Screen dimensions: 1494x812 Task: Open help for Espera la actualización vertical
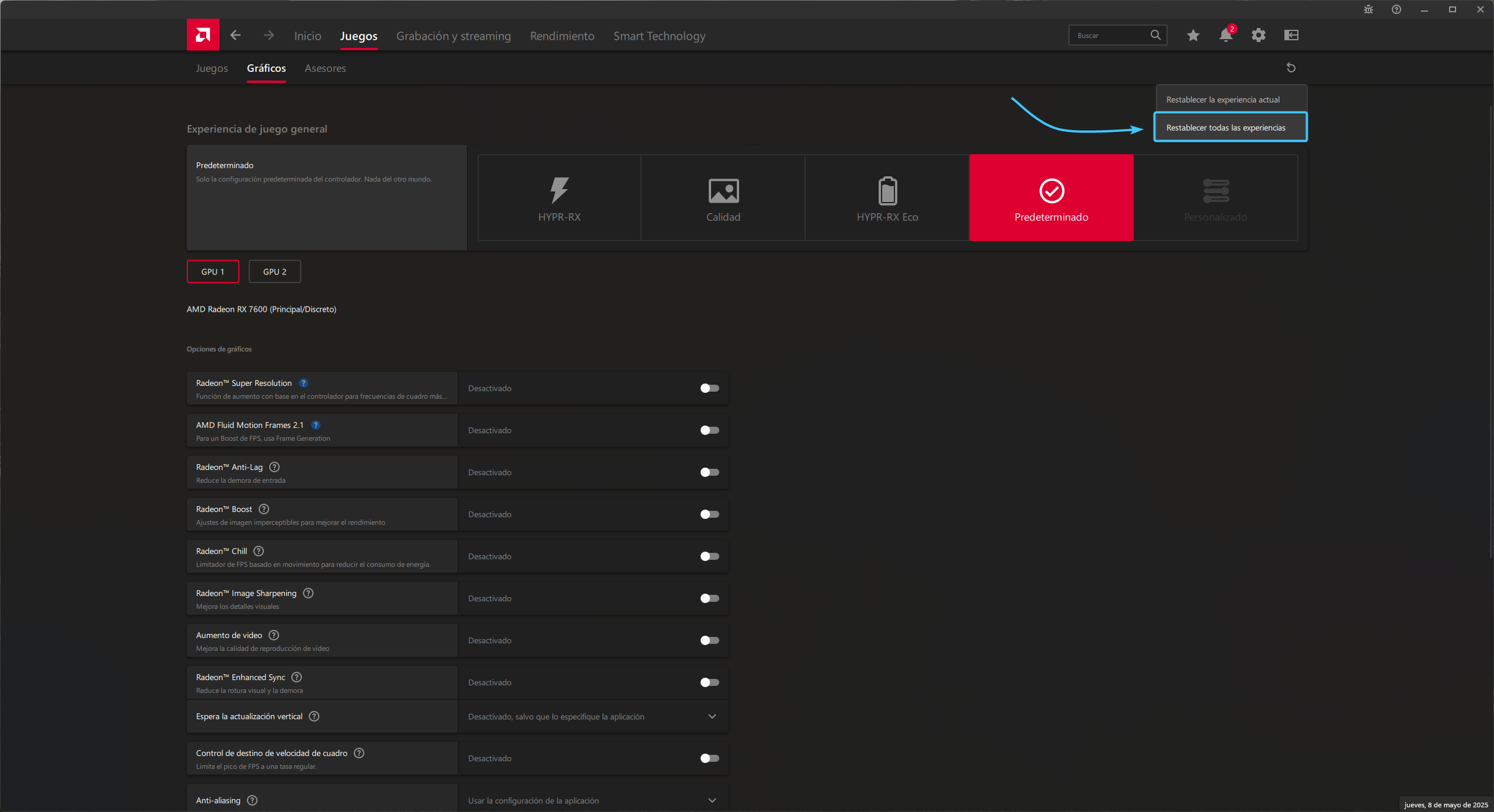[314, 716]
